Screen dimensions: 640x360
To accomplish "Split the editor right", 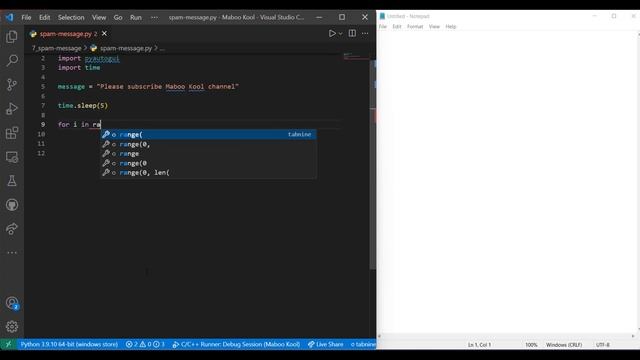I will (352, 33).
